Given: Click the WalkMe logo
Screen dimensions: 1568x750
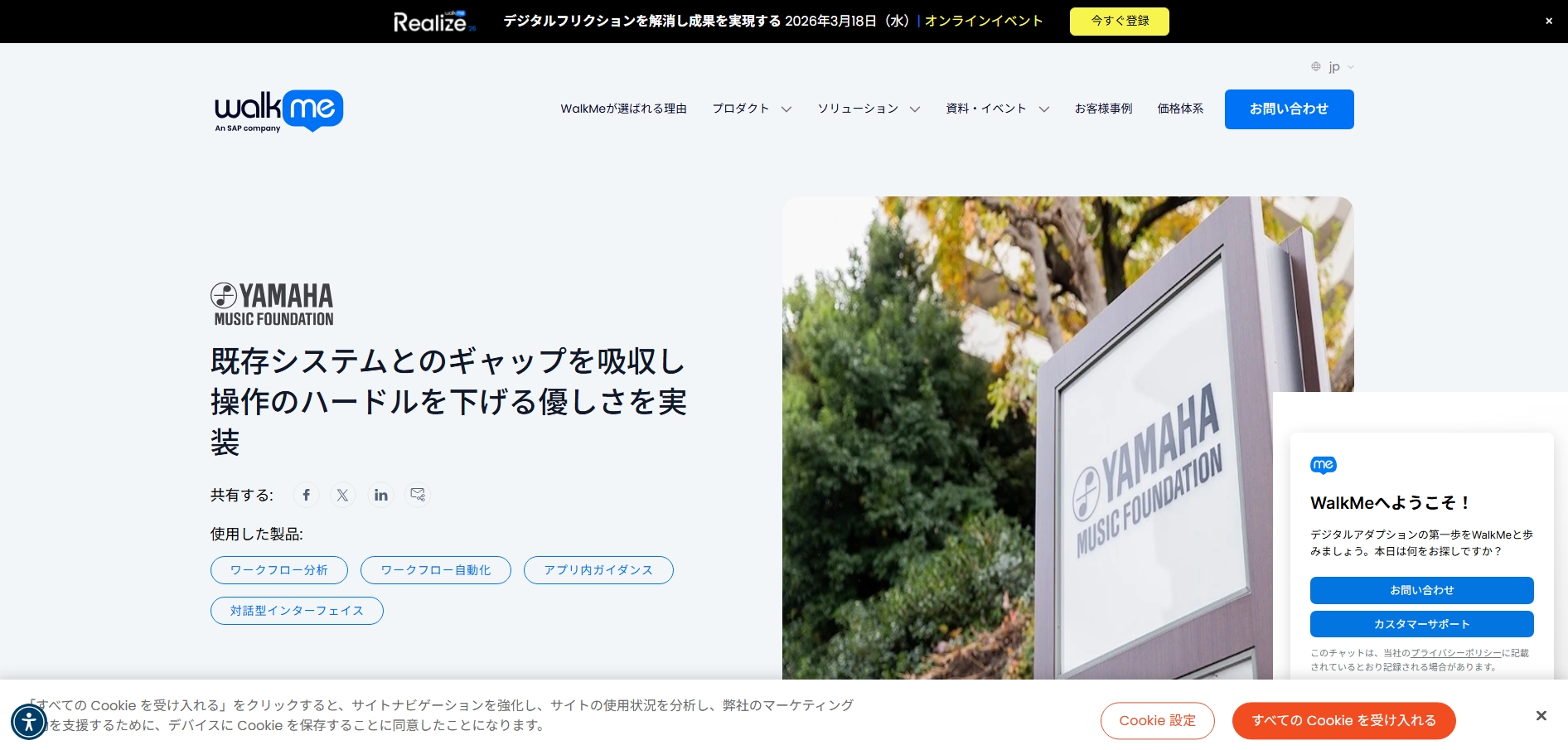Looking at the screenshot, I should coord(278,109).
